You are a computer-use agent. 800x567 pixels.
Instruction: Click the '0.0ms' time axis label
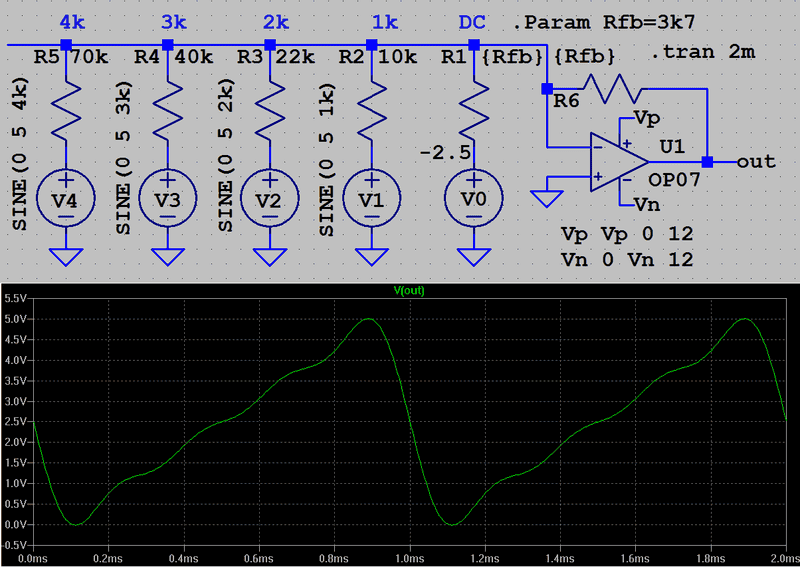coord(33,559)
